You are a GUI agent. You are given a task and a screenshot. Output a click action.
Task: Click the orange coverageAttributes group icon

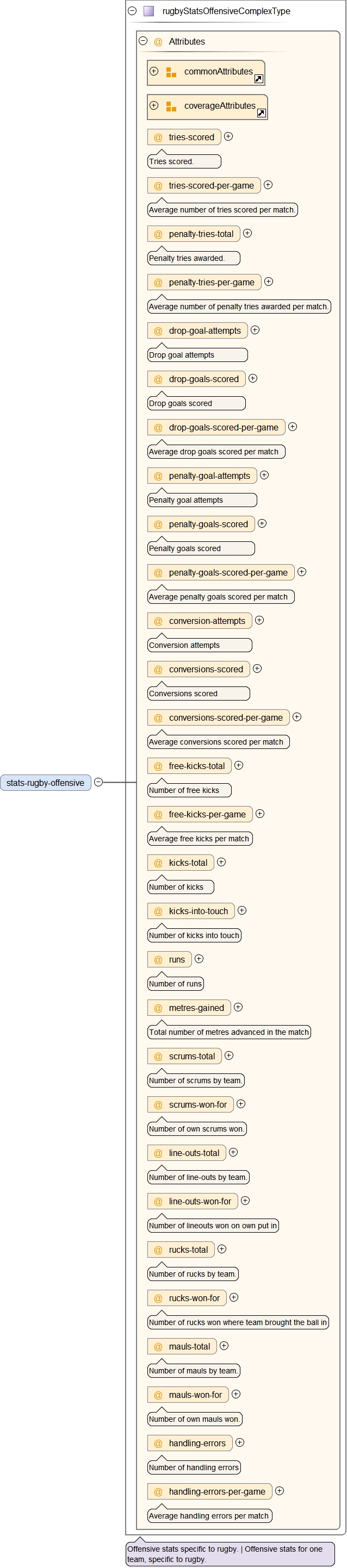click(x=171, y=106)
